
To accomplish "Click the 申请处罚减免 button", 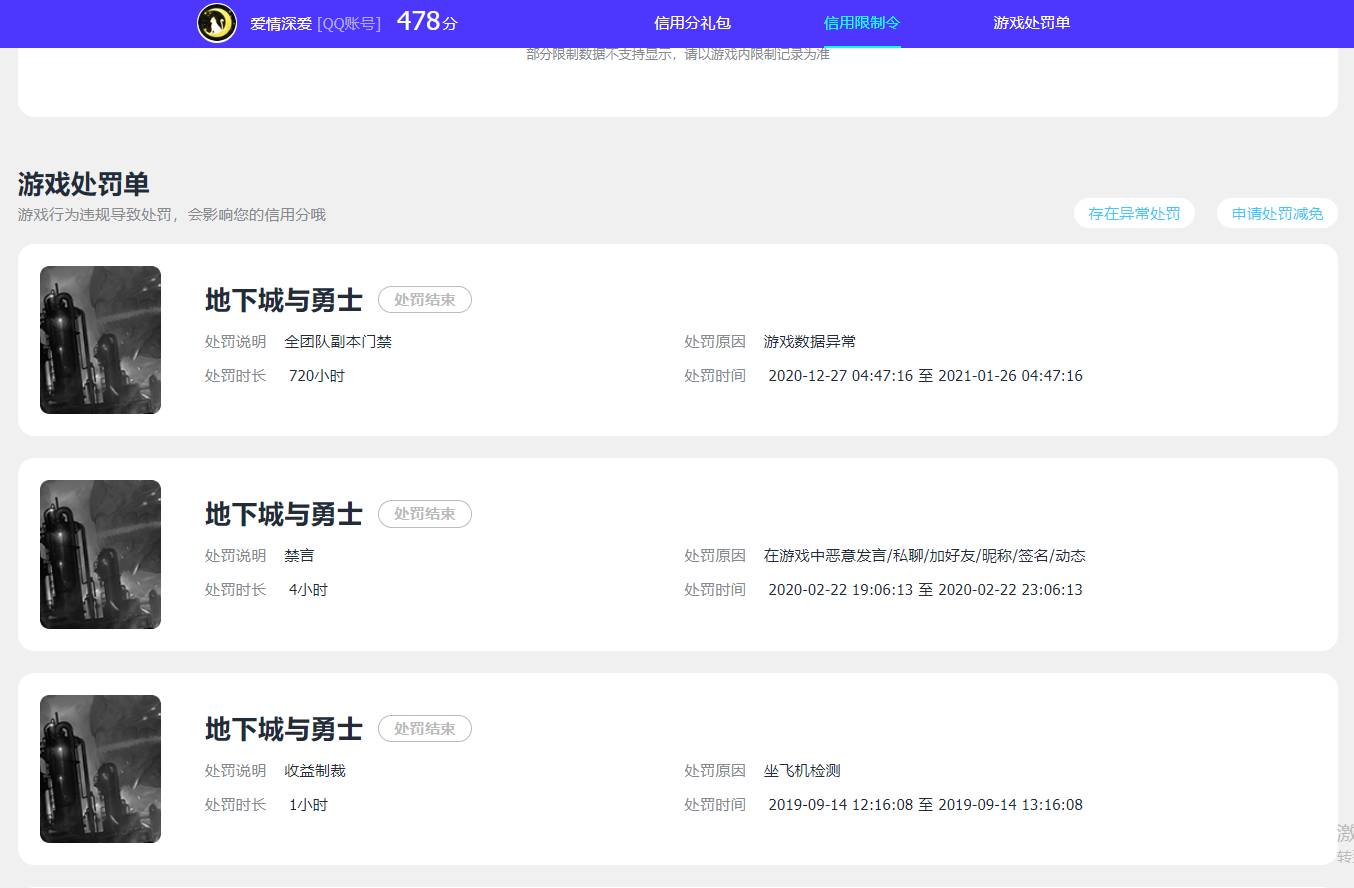I will pos(1276,213).
